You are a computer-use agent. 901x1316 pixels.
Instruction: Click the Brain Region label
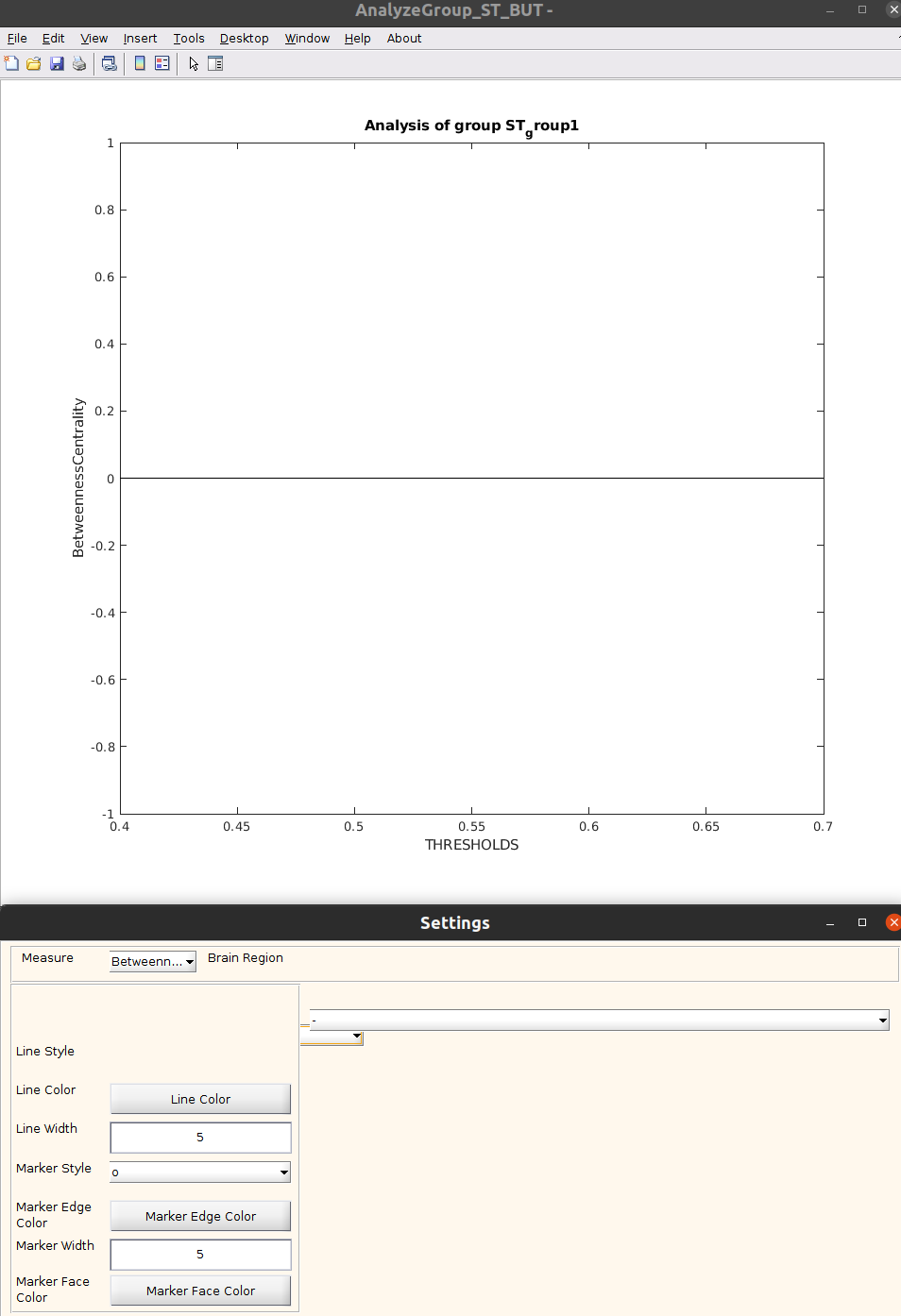coord(246,957)
